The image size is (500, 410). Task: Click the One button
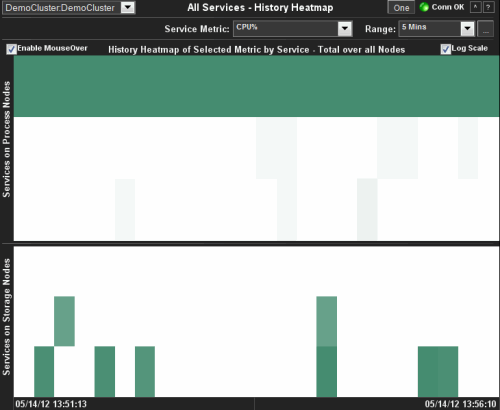pos(401,8)
